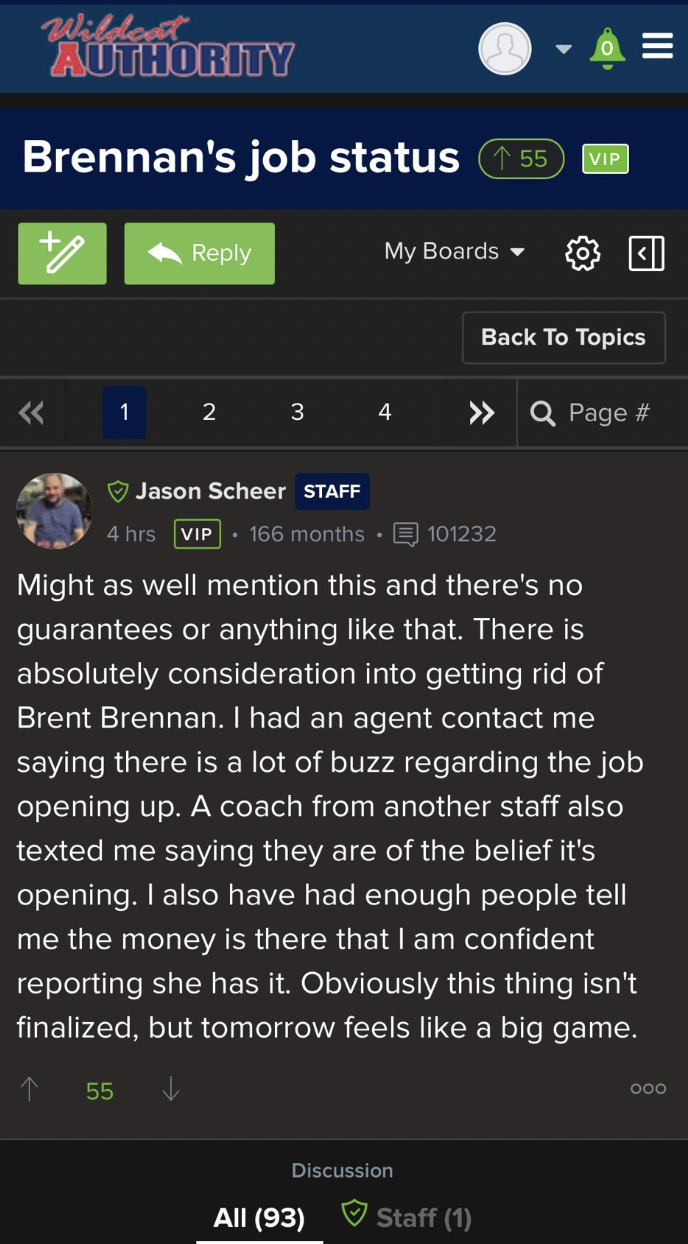Toggle the thread upvote 55 badge
688x1244 pixels.
click(521, 159)
